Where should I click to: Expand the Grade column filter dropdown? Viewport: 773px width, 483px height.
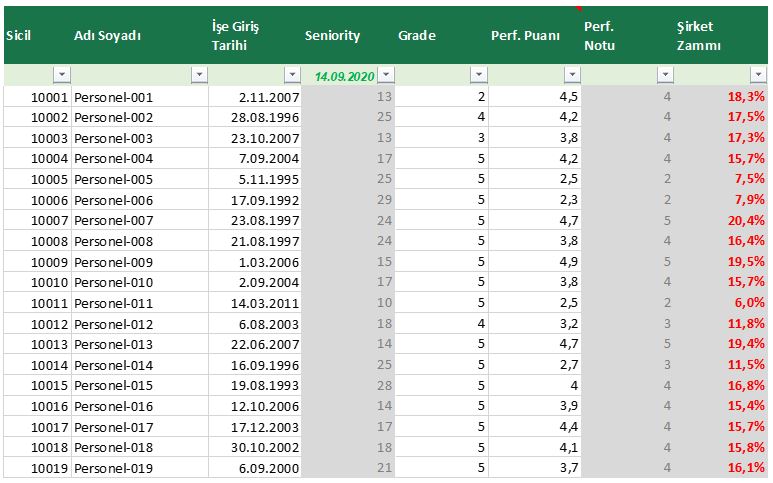pos(479,75)
